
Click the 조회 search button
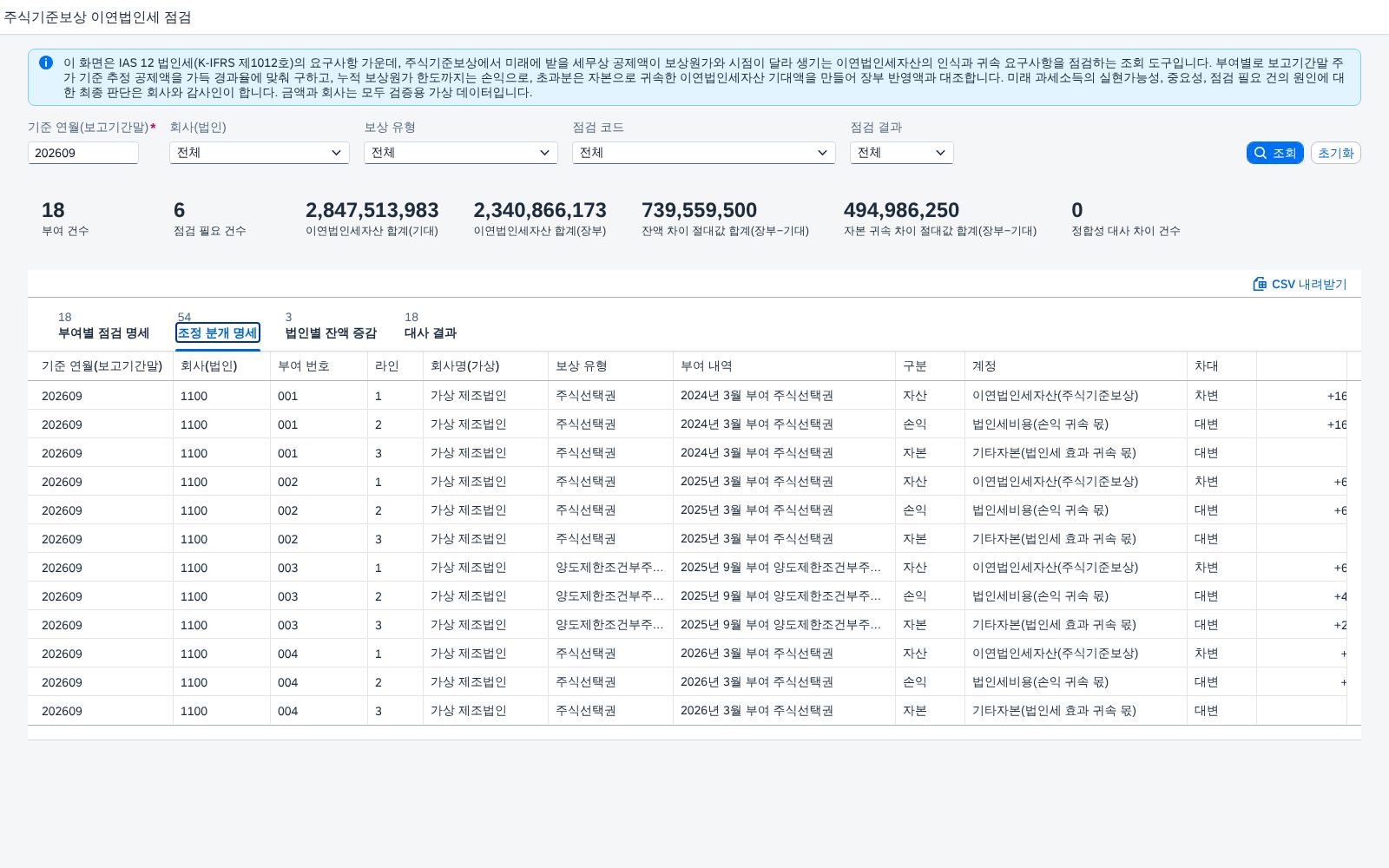click(1274, 153)
